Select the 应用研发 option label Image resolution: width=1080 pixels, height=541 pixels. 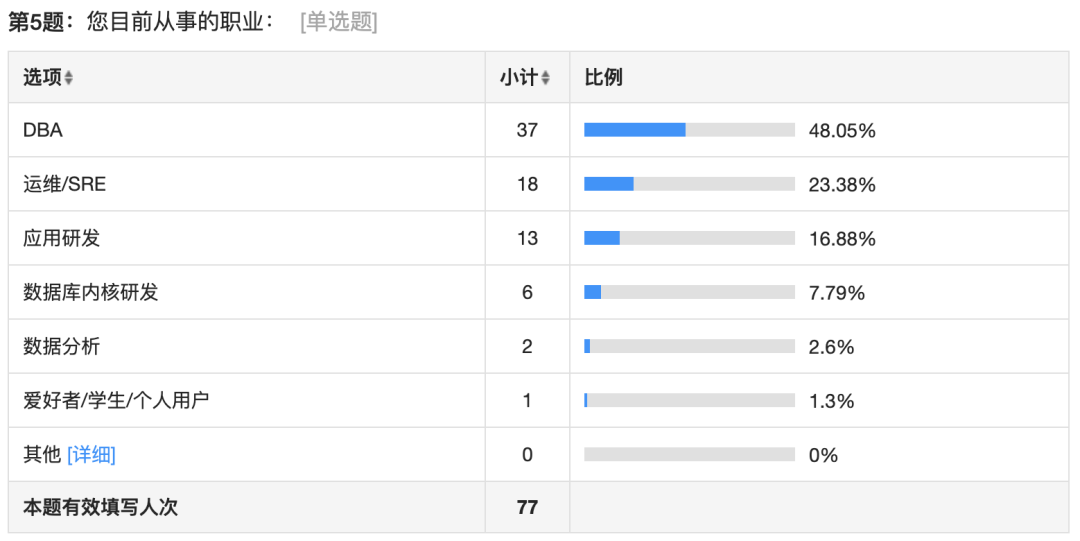(61, 238)
